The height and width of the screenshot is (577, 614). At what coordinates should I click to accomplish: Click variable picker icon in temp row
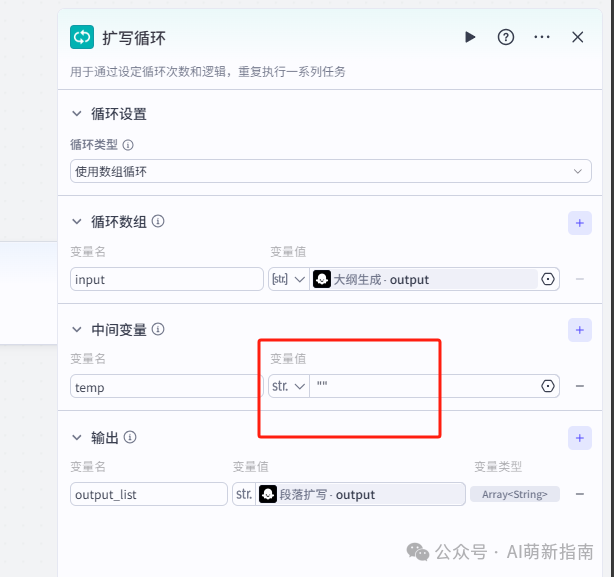tap(548, 386)
